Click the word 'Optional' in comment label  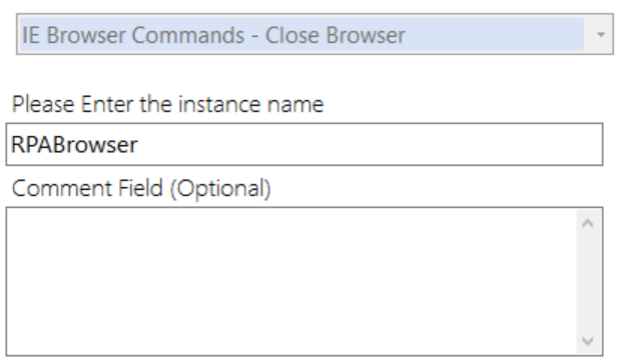tap(220, 188)
